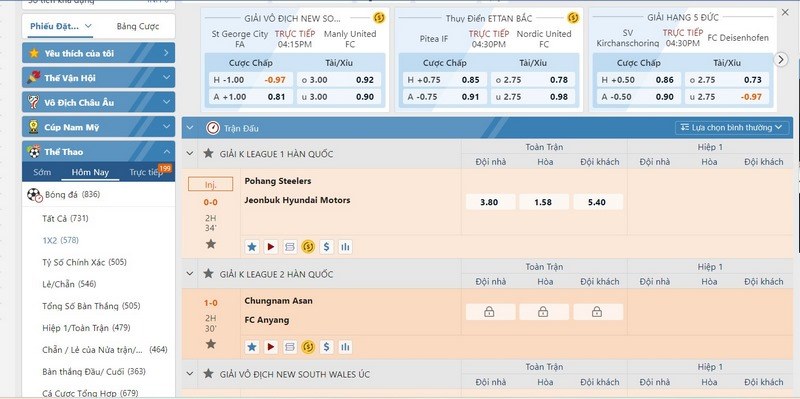Click dollar sign icon in Pohang Steelers row

pos(327,247)
